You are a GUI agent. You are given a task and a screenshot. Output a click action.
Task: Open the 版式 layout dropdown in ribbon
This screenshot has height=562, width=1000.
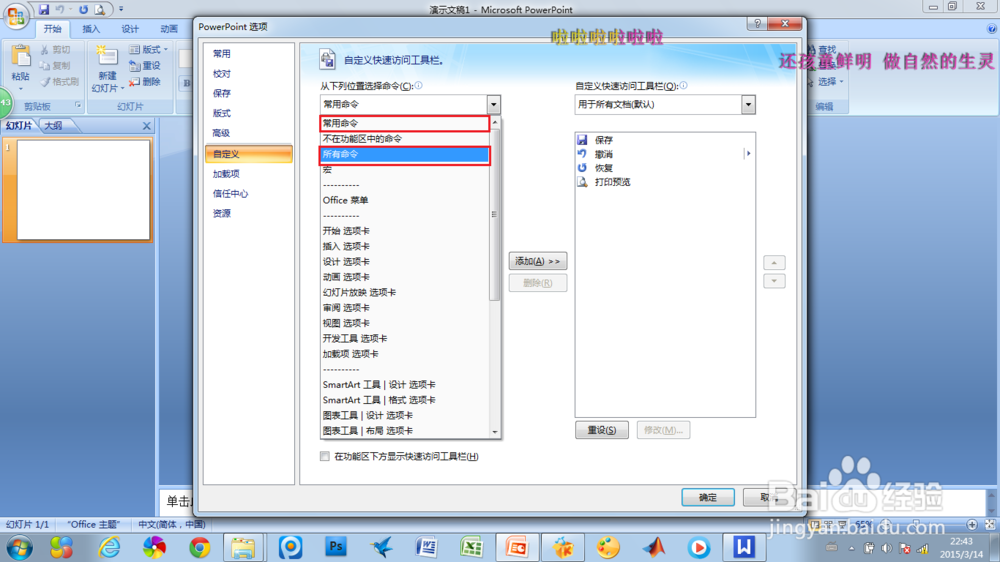[148, 49]
